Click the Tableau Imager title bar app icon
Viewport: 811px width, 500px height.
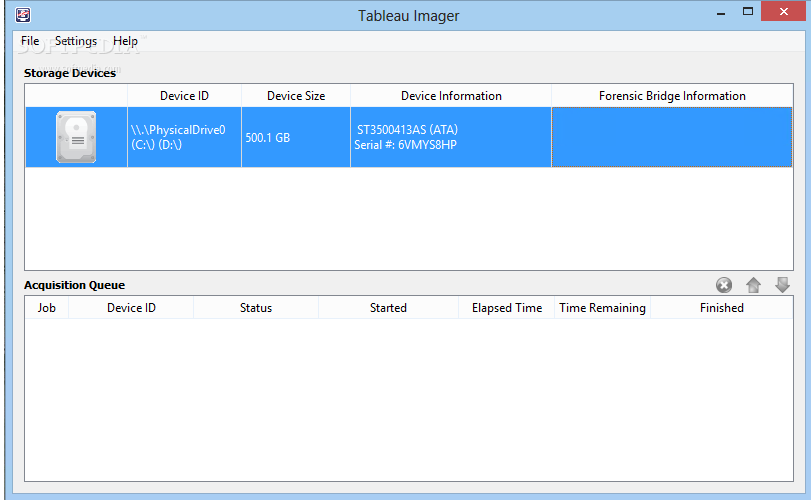pyautogui.click(x=23, y=15)
